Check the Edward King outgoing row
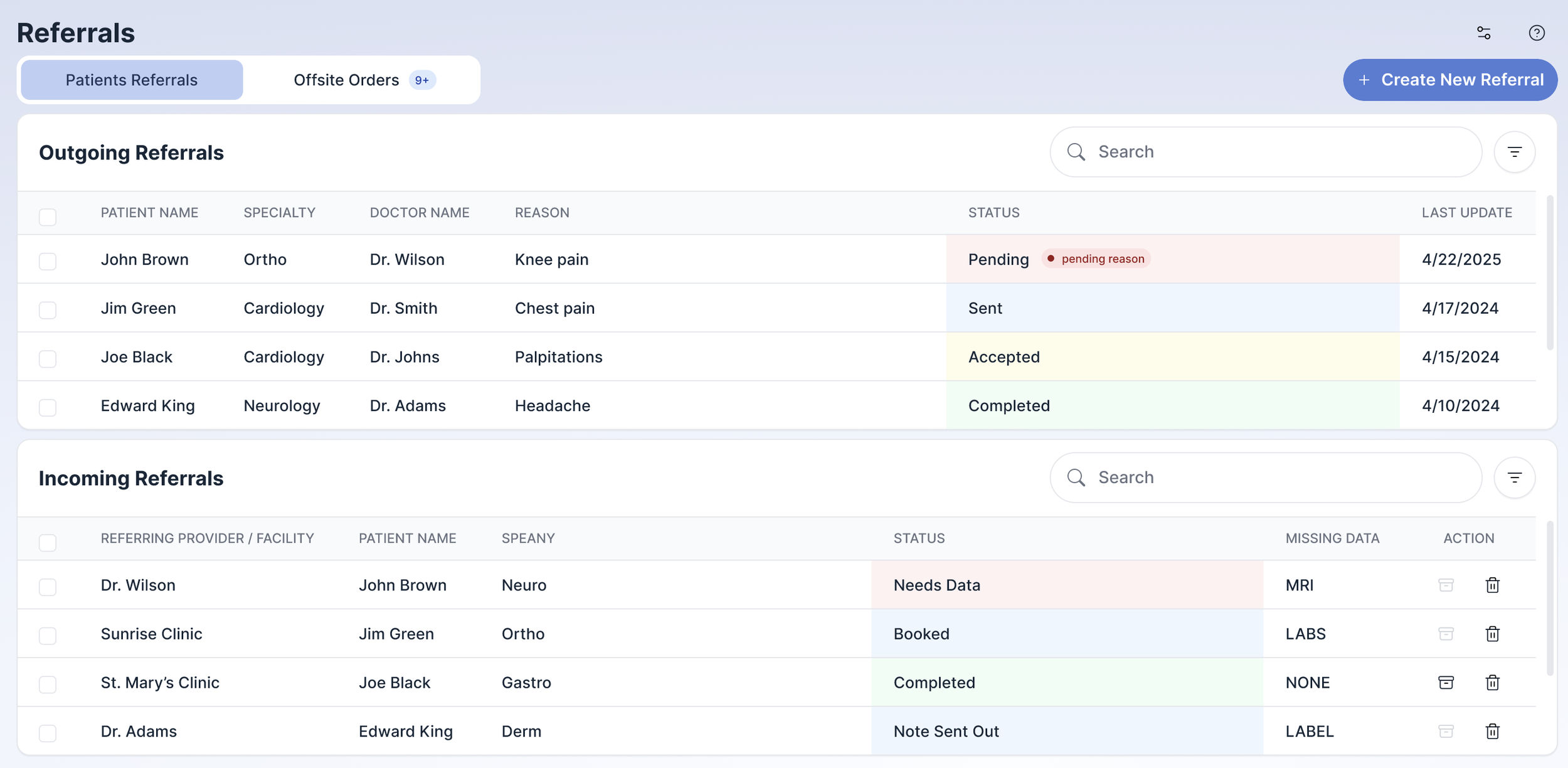1568x768 pixels. click(48, 407)
